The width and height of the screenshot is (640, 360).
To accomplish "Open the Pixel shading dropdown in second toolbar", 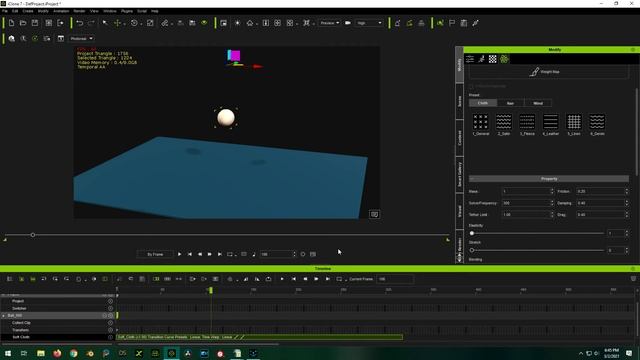I will click(x=81, y=38).
